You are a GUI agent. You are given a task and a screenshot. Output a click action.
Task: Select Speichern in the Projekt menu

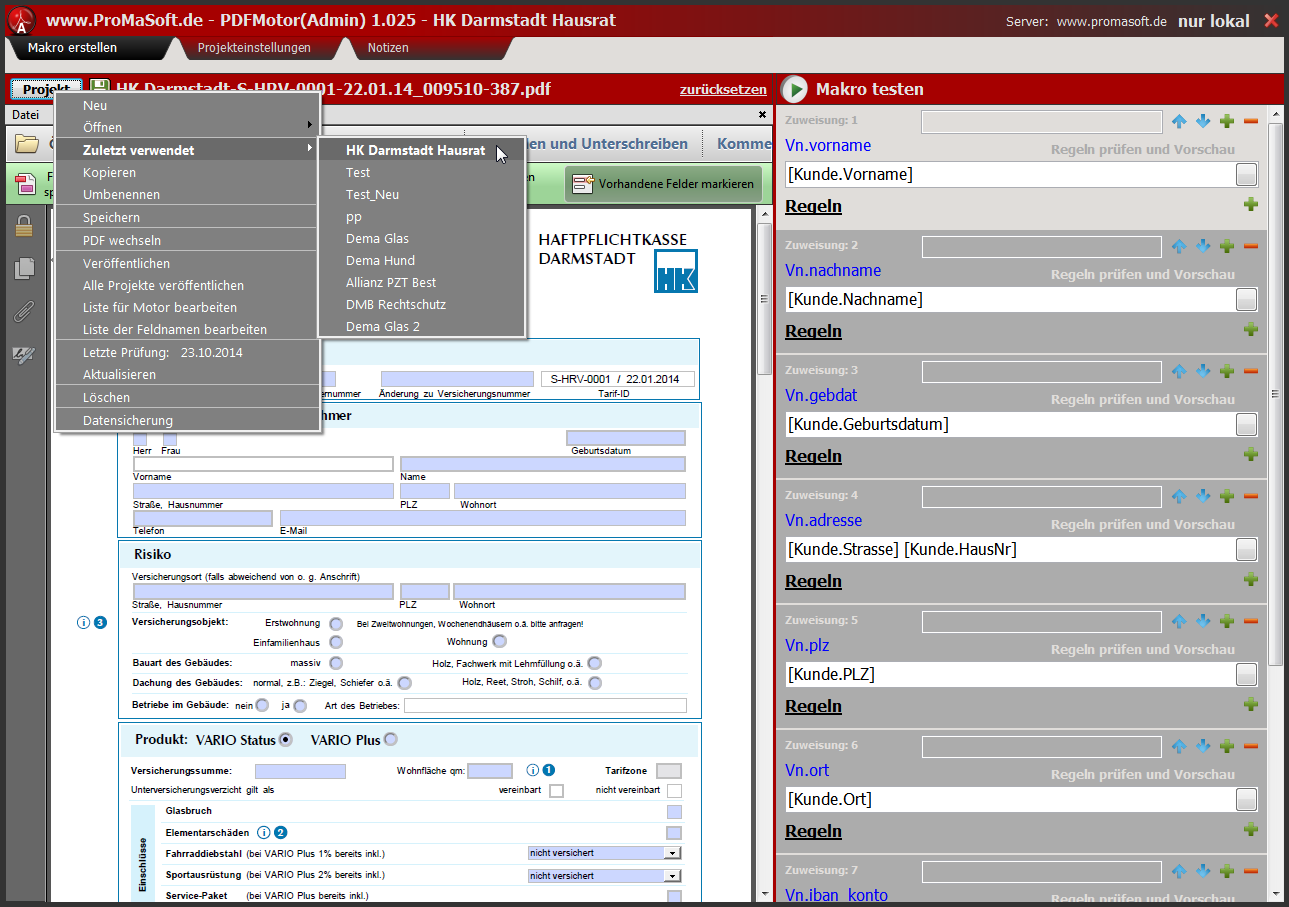(x=187, y=217)
